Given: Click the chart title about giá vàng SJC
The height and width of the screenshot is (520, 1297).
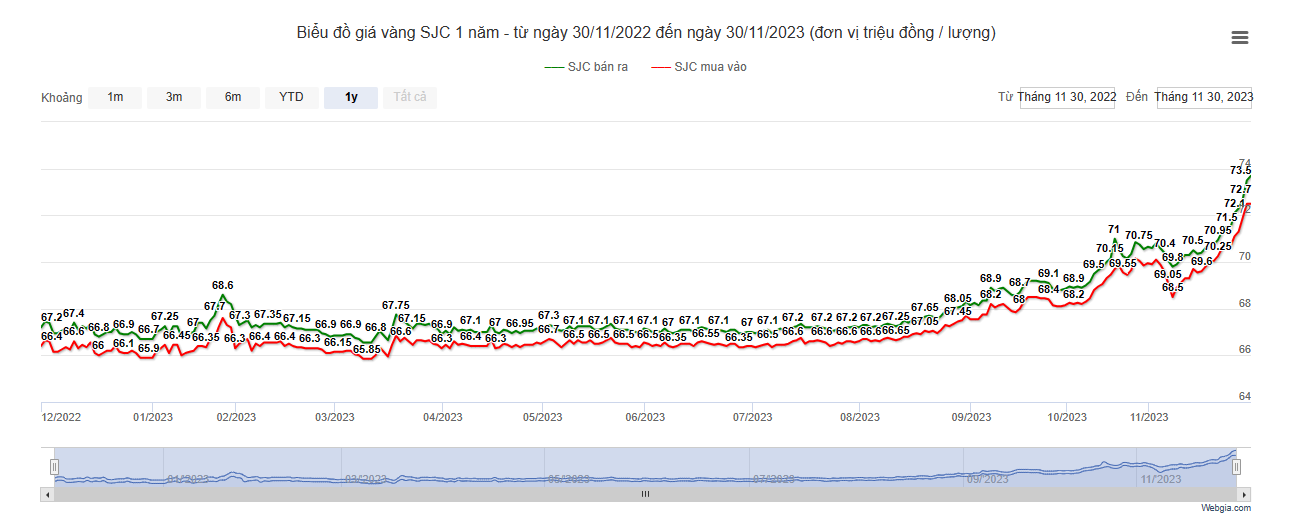Looking at the screenshot, I should click(646, 33).
